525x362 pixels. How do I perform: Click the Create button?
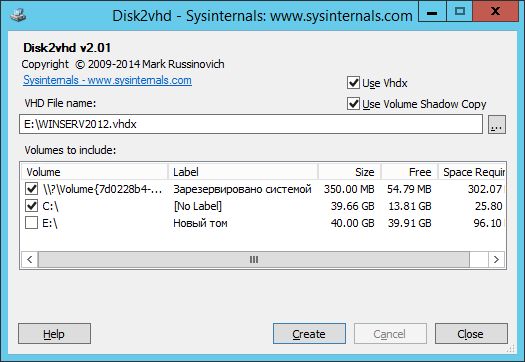click(309, 334)
